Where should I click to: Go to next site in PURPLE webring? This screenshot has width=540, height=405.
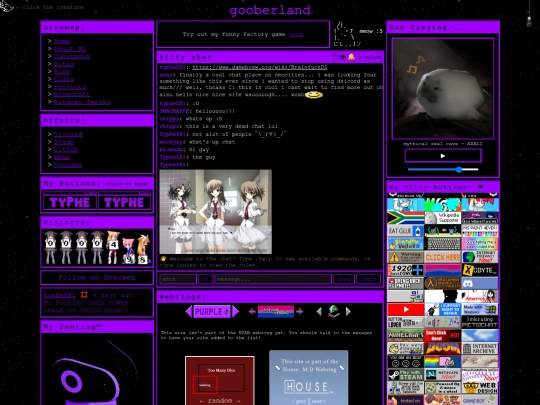tap(235, 312)
